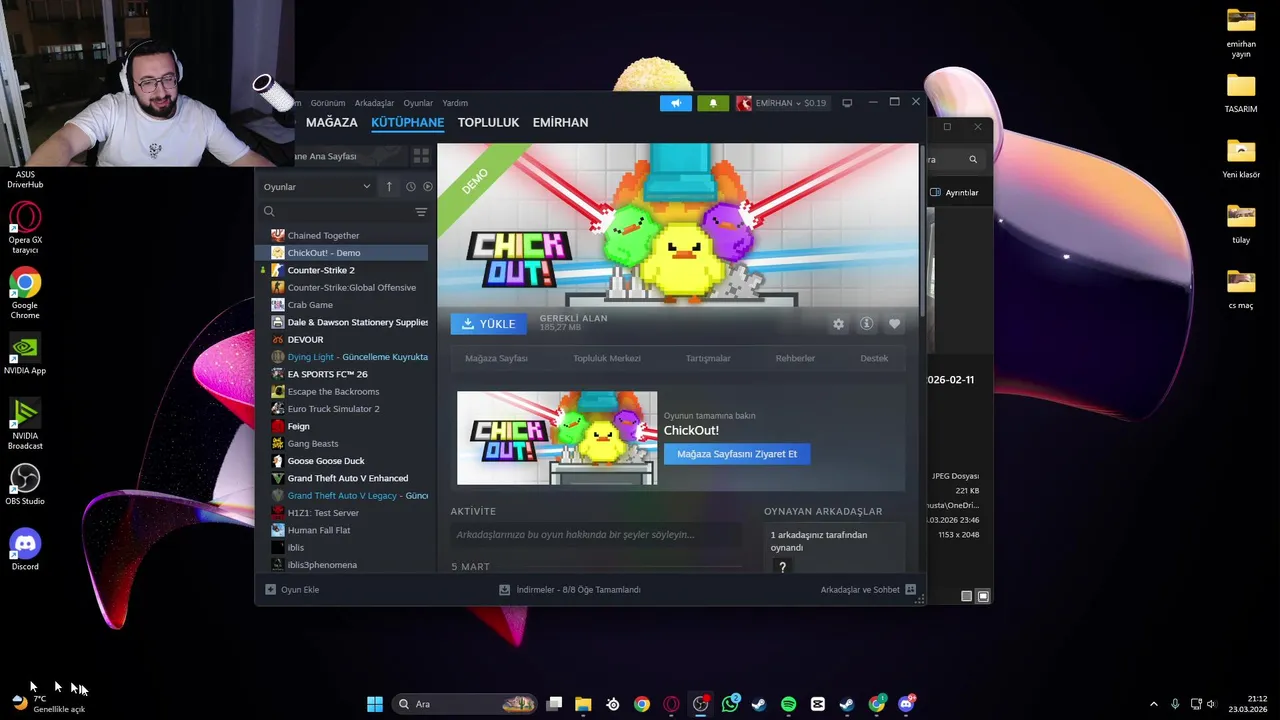Go to TOPLULUK tab
The height and width of the screenshot is (720, 1280).
coord(488,122)
